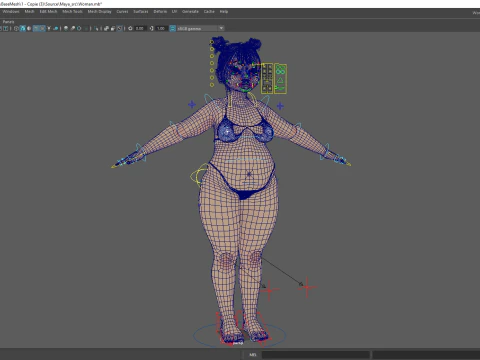Open the Mesh menu
The width and height of the screenshot is (480, 360).
[29, 11]
